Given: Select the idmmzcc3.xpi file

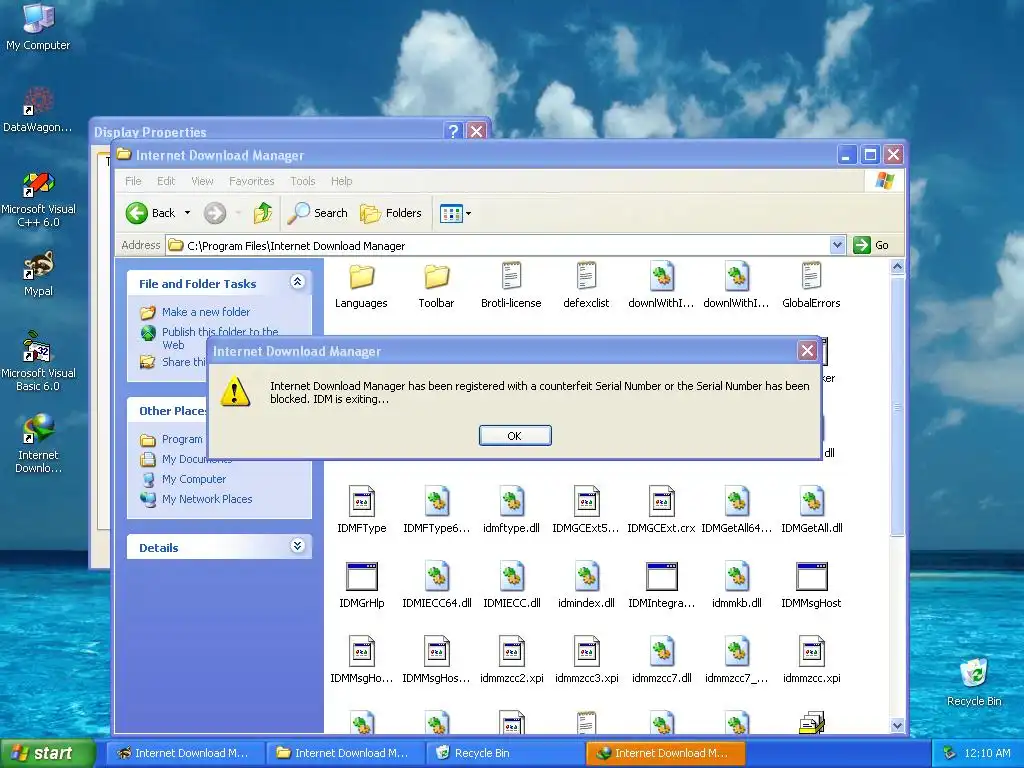Looking at the screenshot, I should point(586,660).
